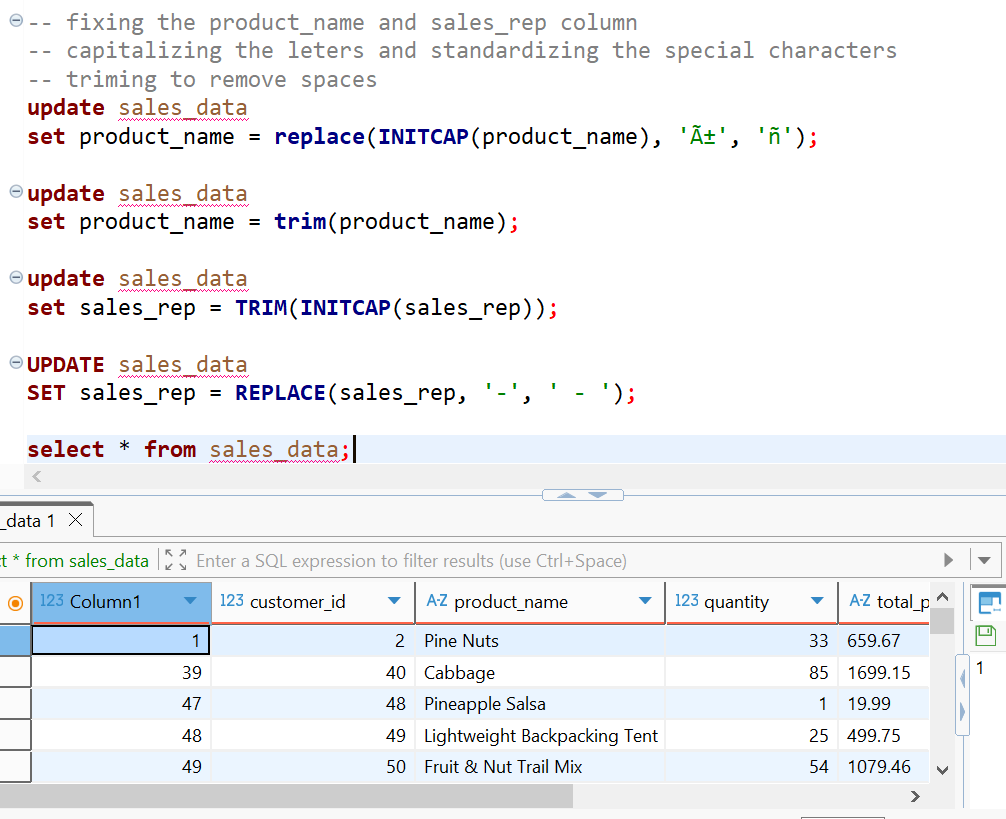Click the green save value icon
The height and width of the screenshot is (819, 1006).
tap(985, 636)
